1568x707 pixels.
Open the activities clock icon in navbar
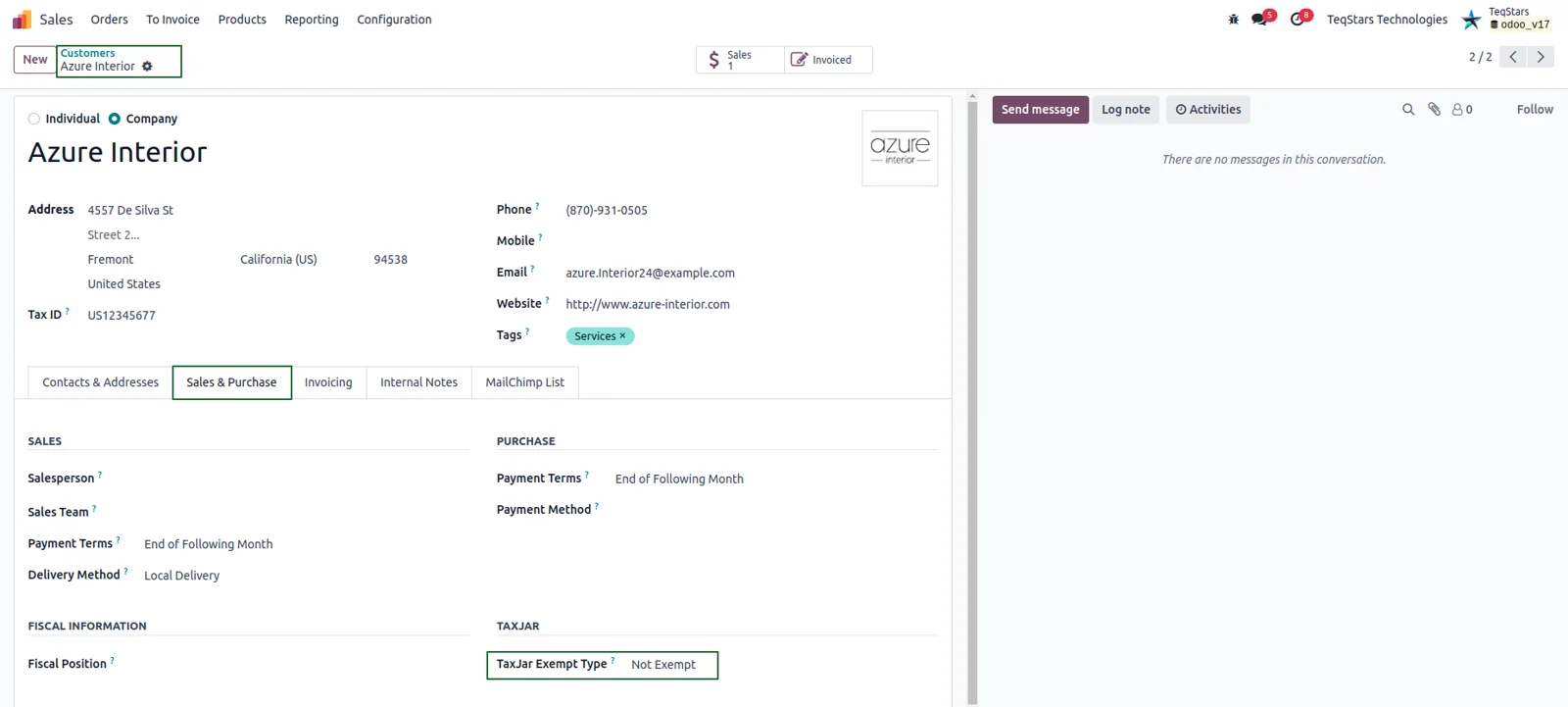click(x=1298, y=20)
